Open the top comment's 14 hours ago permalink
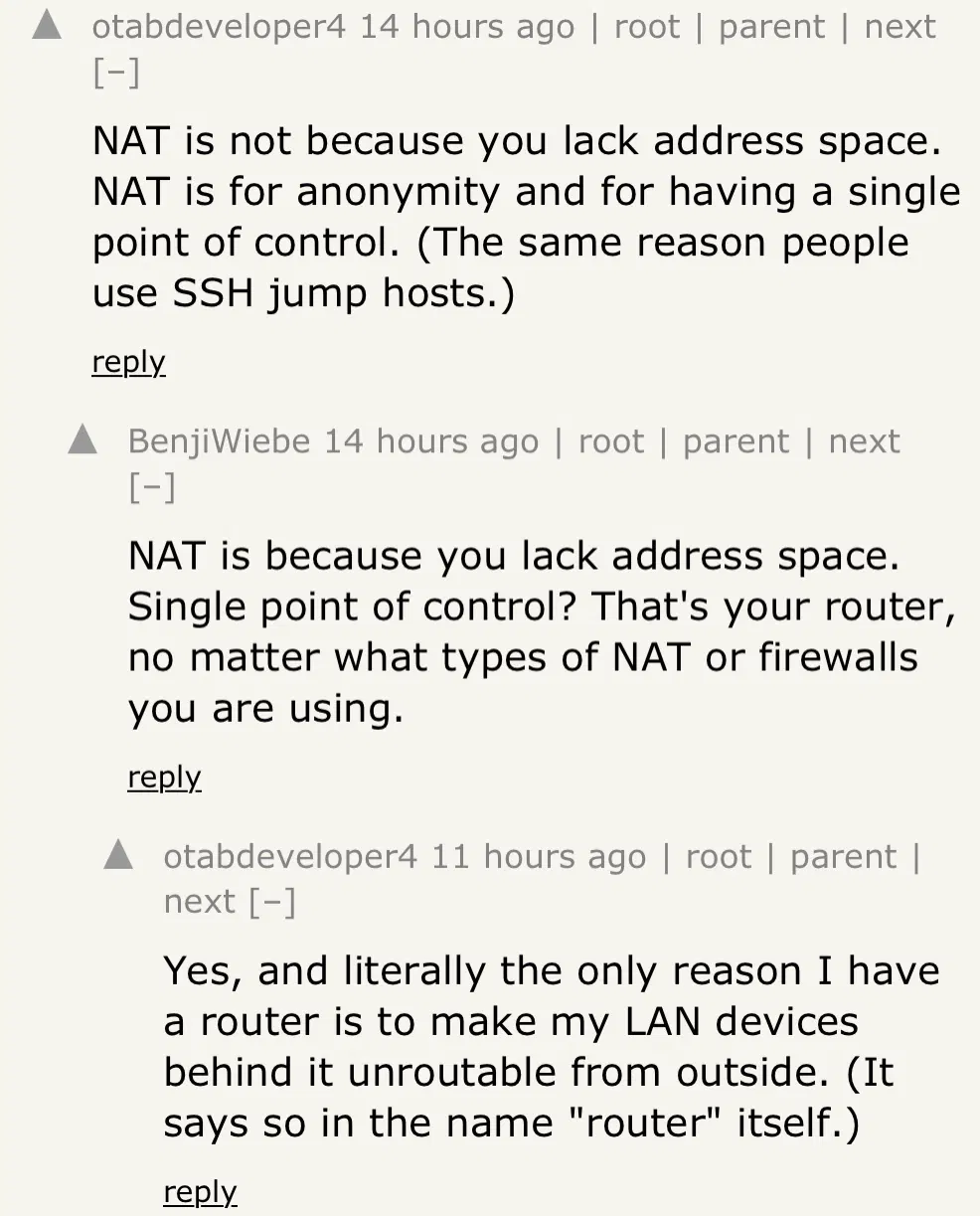 coord(467,27)
